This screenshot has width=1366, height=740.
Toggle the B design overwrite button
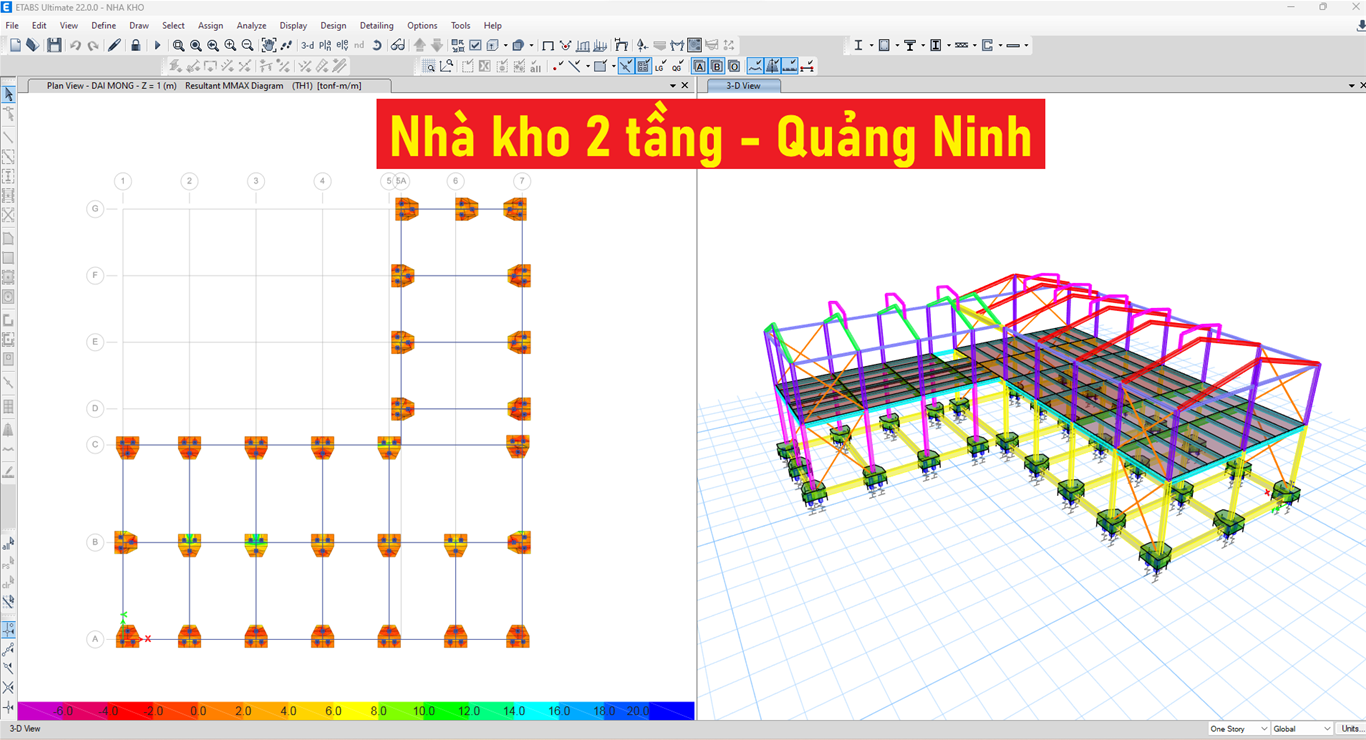[x=717, y=65]
